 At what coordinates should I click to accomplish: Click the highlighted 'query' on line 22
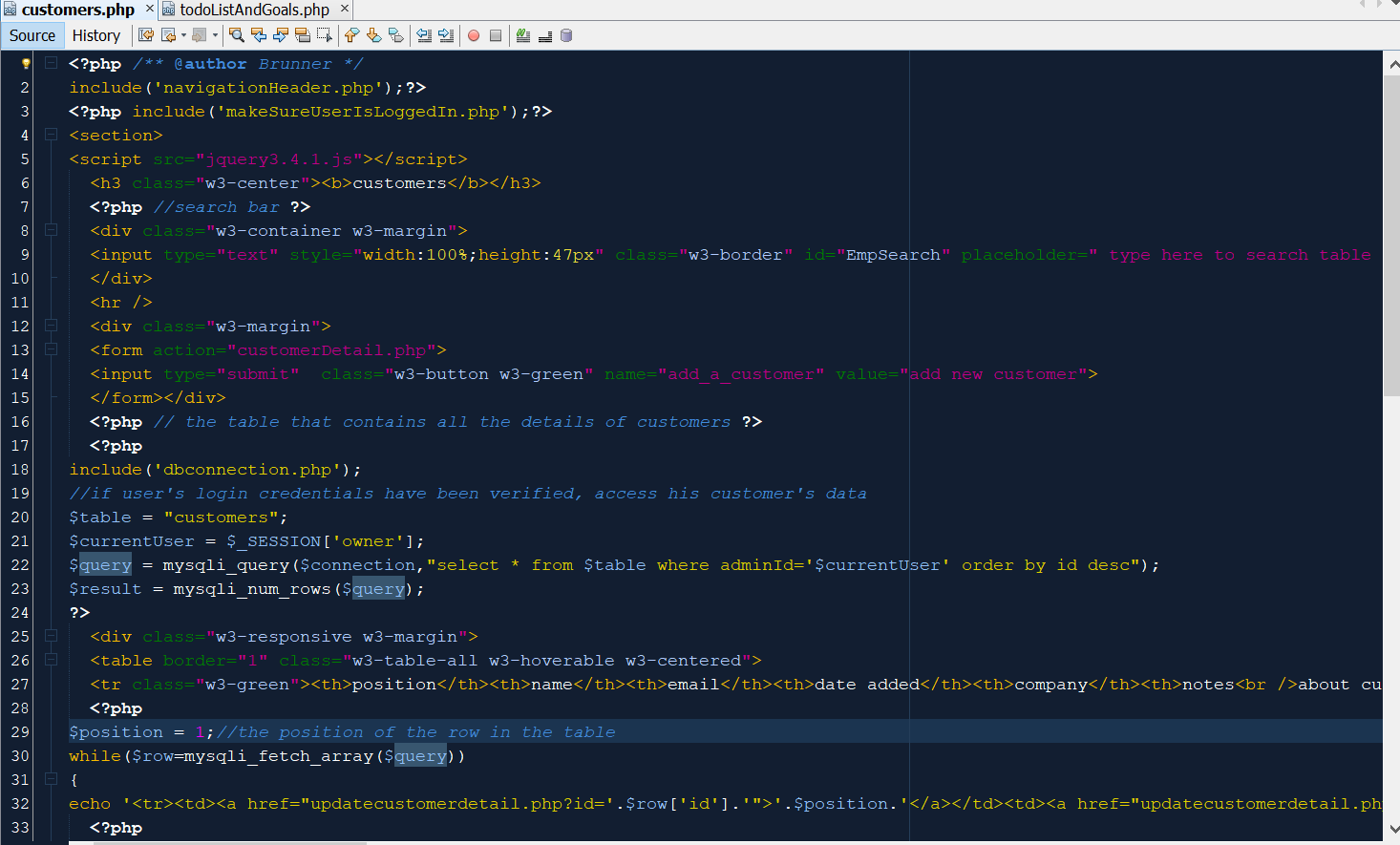click(105, 565)
